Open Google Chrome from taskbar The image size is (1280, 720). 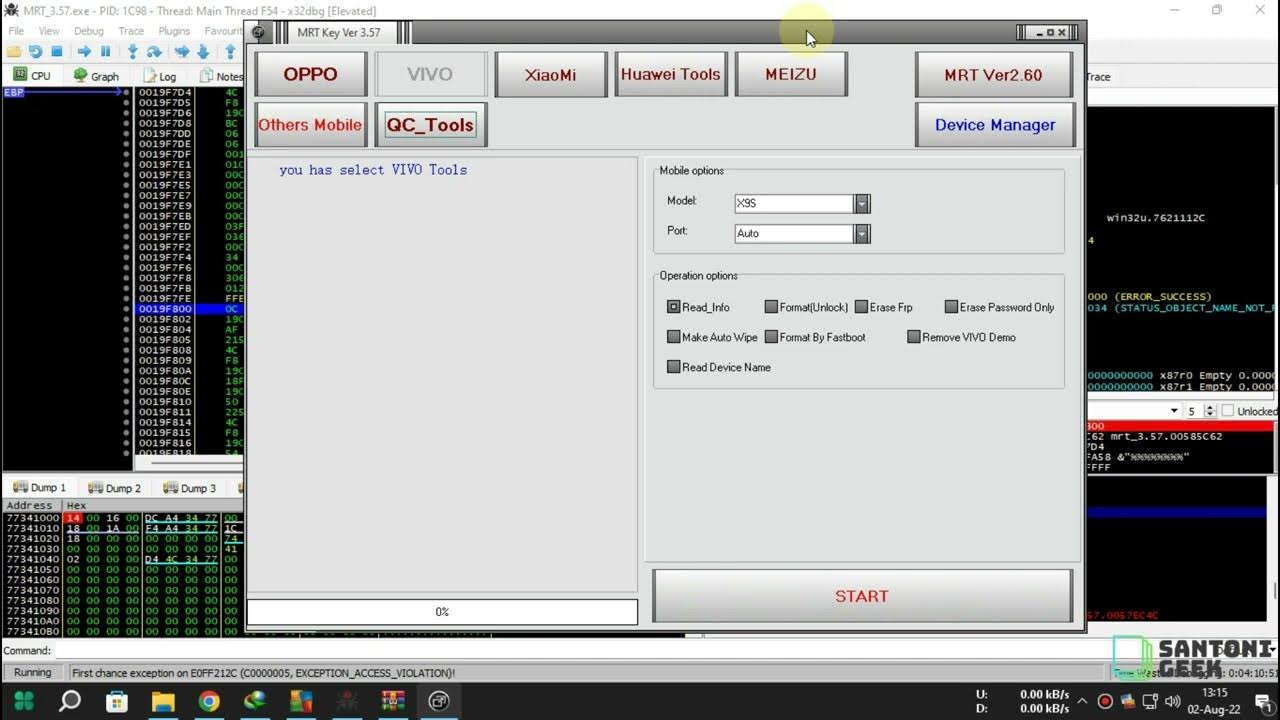[208, 701]
